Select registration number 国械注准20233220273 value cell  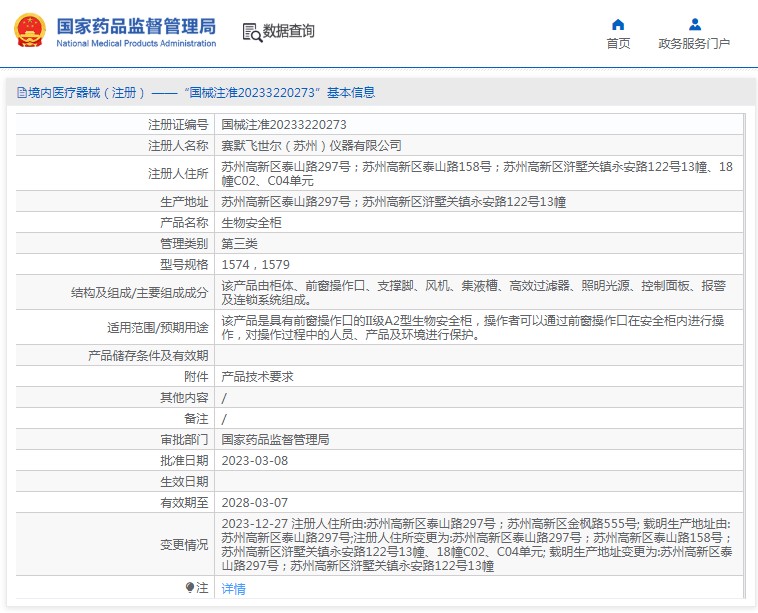tap(284, 125)
